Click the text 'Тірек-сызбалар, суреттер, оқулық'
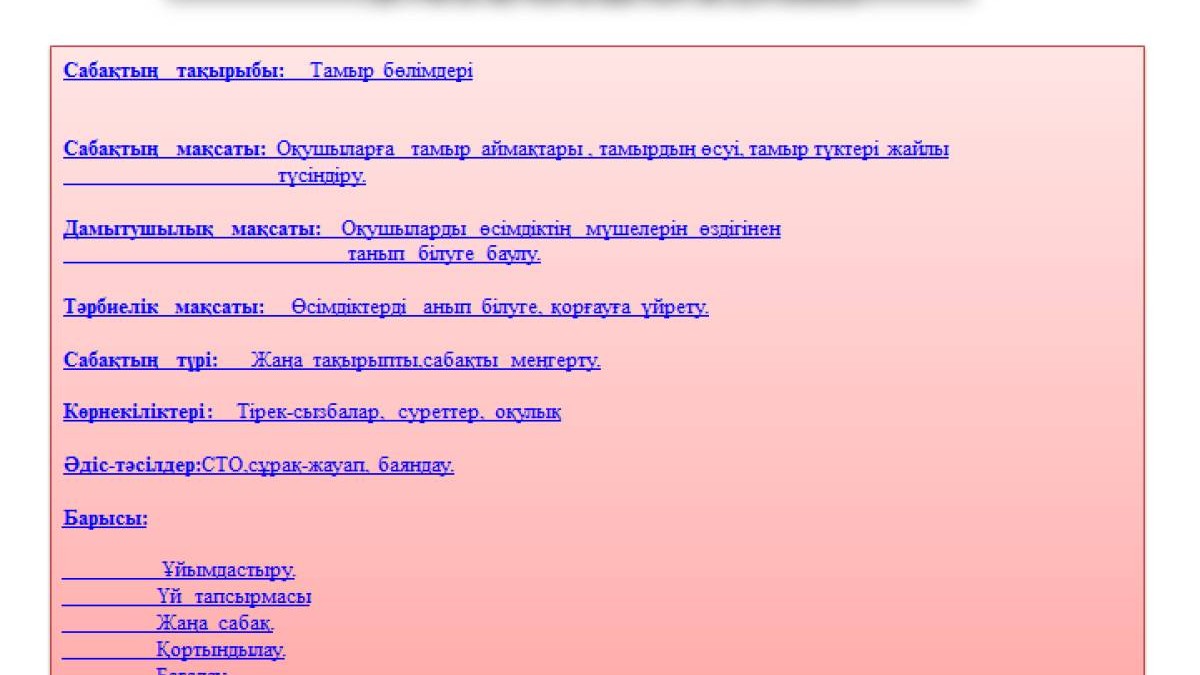Viewport: 1200px width, 675px height. [x=398, y=412]
